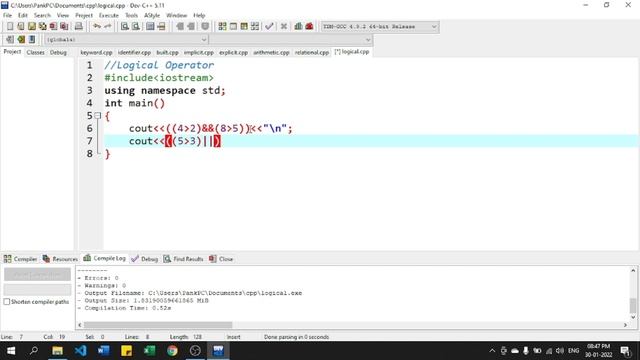Save the current file with the Save icon
Image resolution: width=640 pixels, height=360 pixels.
[x=32, y=27]
